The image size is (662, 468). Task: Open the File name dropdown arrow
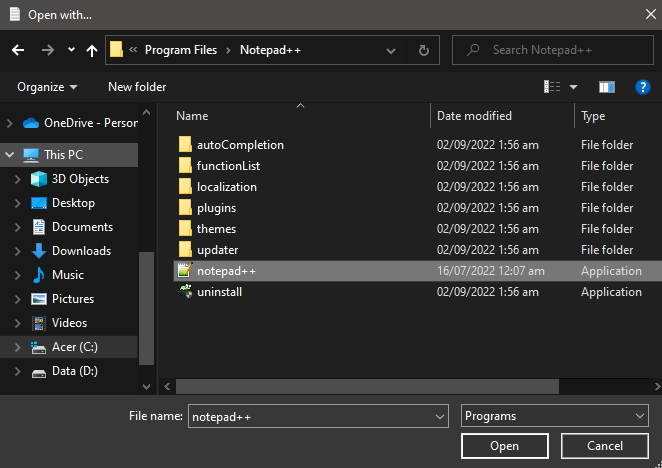tap(440, 417)
